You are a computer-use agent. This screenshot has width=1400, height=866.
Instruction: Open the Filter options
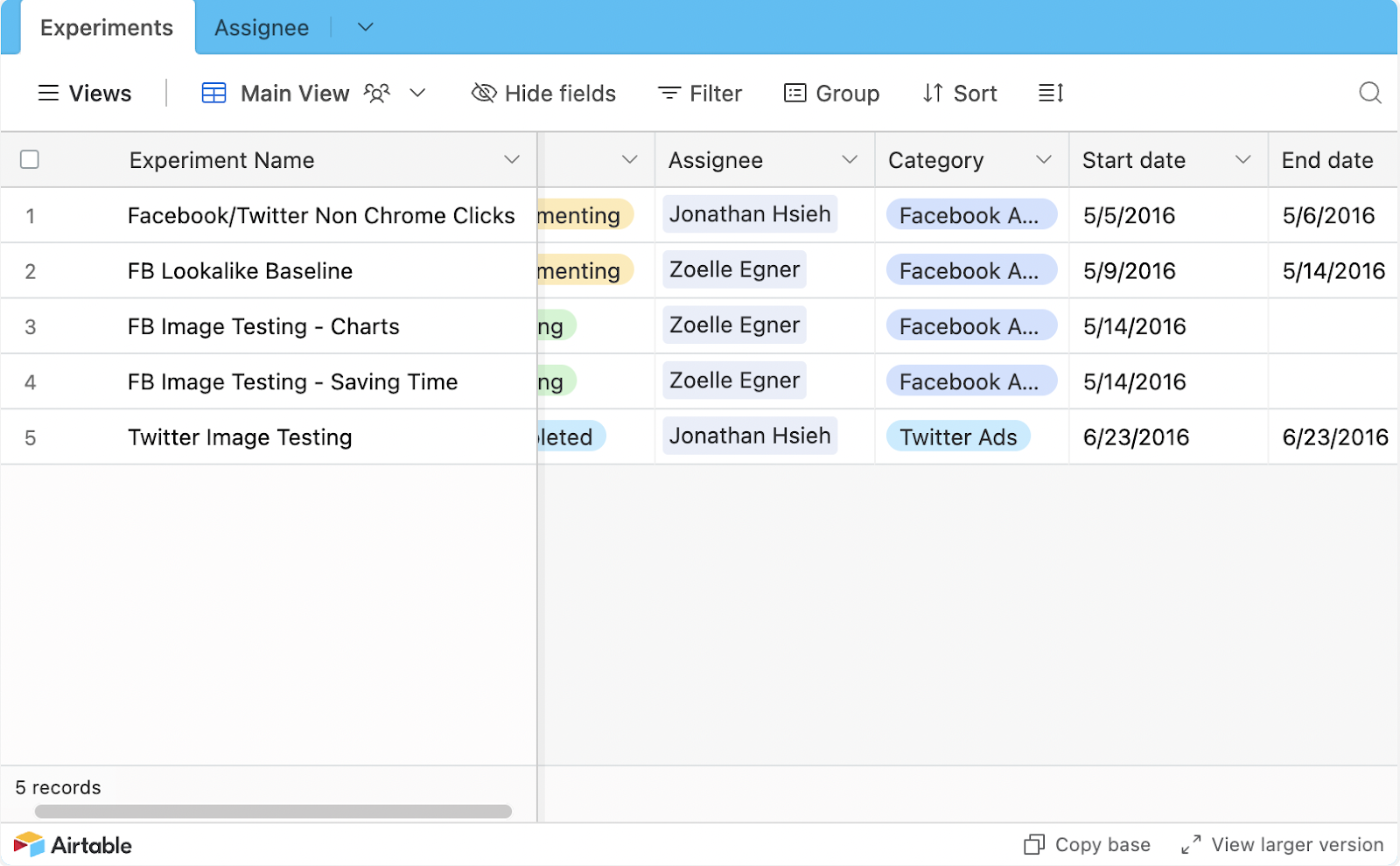pos(700,93)
